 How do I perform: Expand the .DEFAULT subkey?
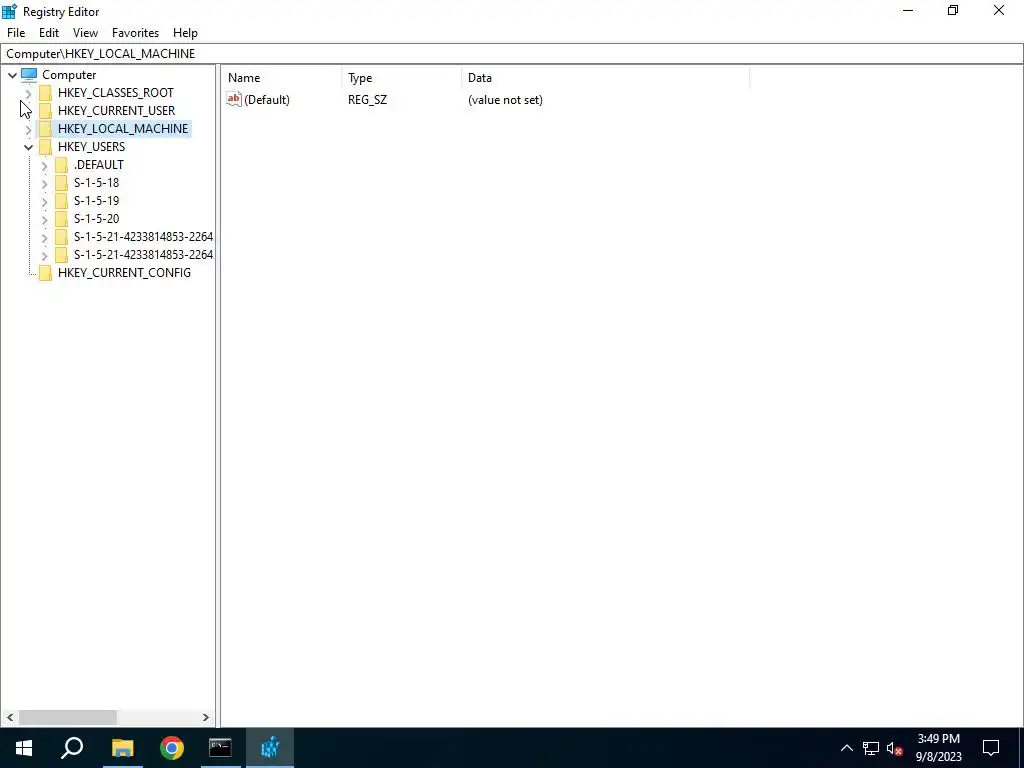(44, 165)
